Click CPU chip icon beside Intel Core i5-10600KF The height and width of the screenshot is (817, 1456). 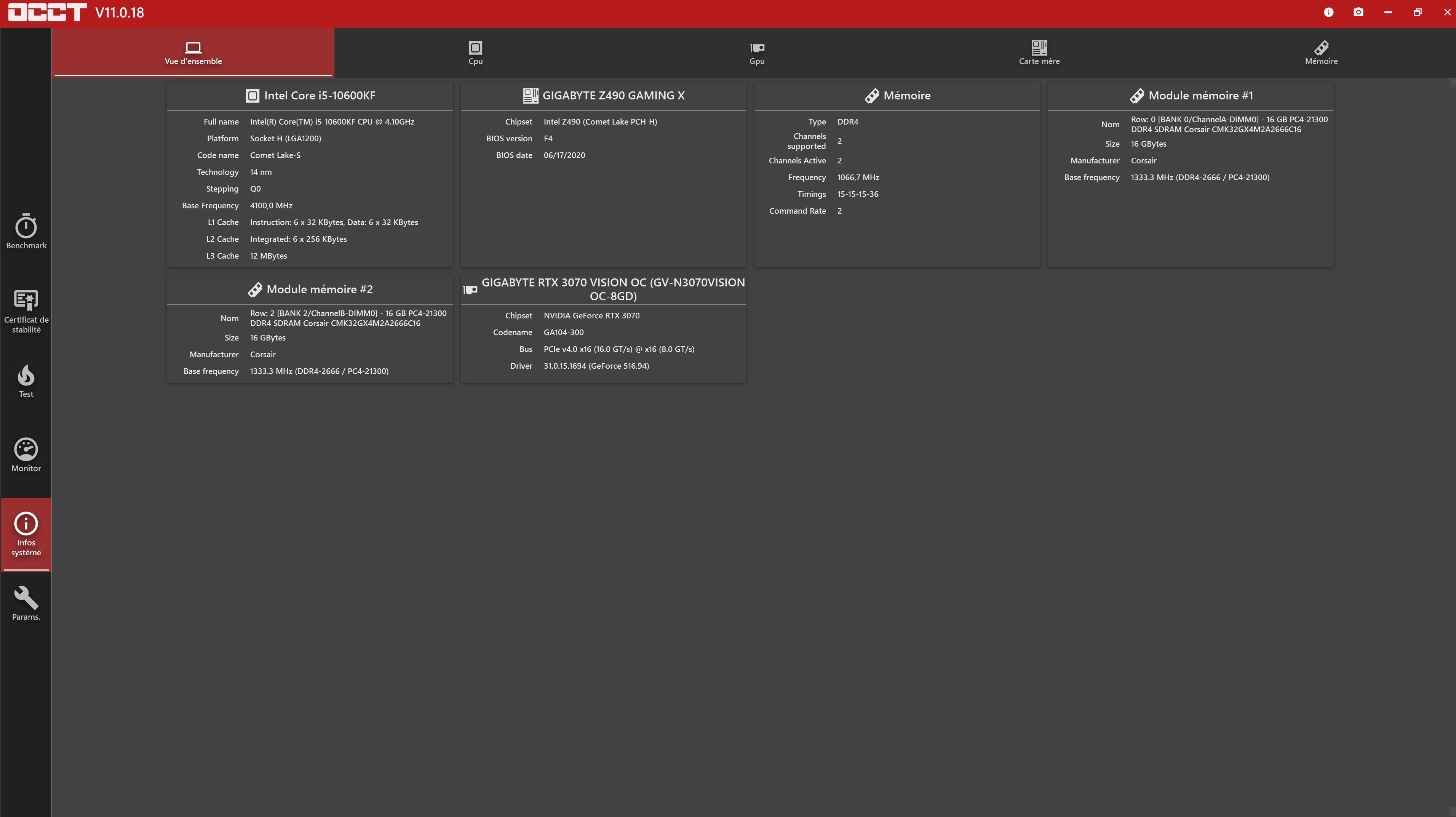pyautogui.click(x=252, y=96)
